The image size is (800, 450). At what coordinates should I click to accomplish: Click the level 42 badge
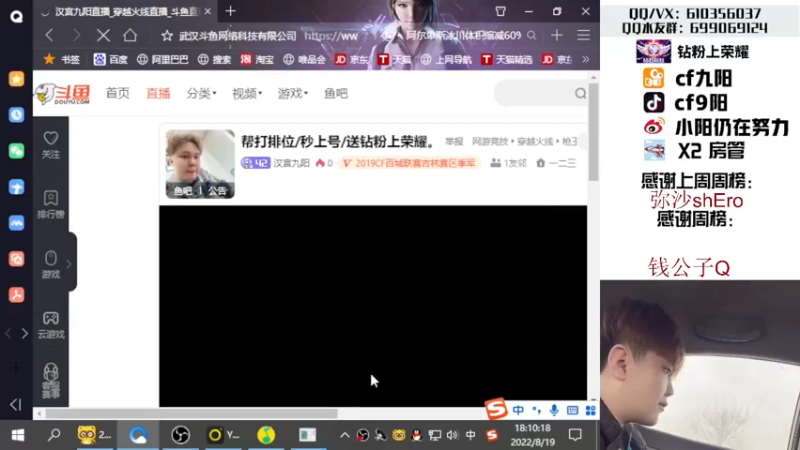(255, 163)
